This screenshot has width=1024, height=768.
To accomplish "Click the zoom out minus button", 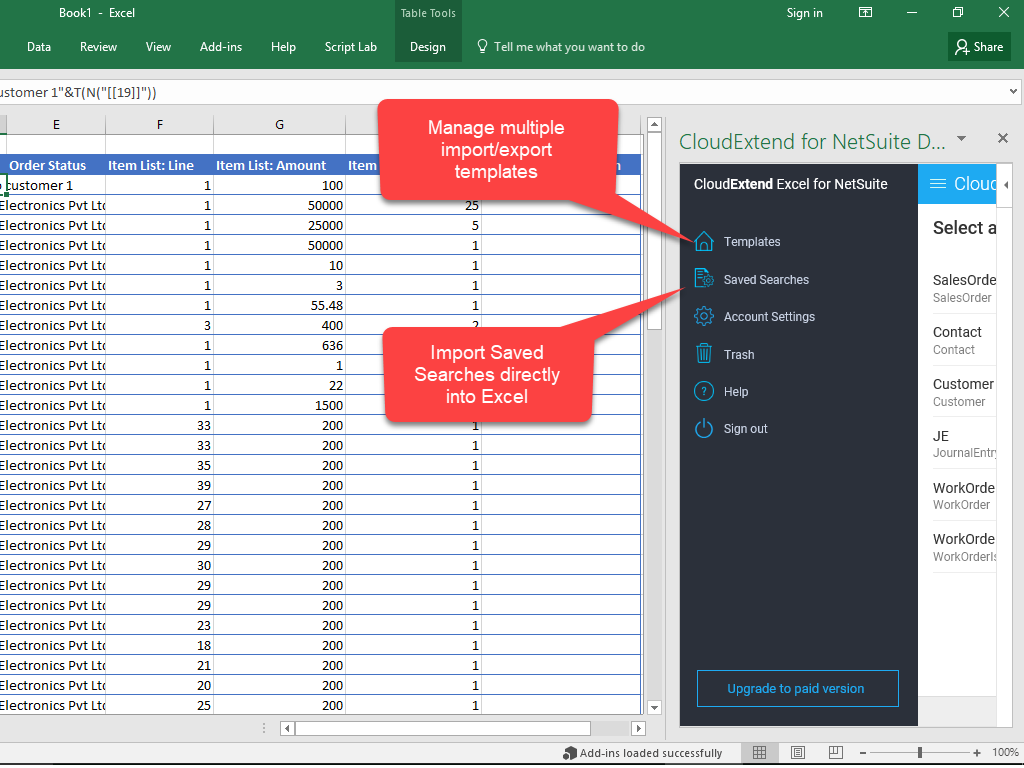I will (863, 753).
